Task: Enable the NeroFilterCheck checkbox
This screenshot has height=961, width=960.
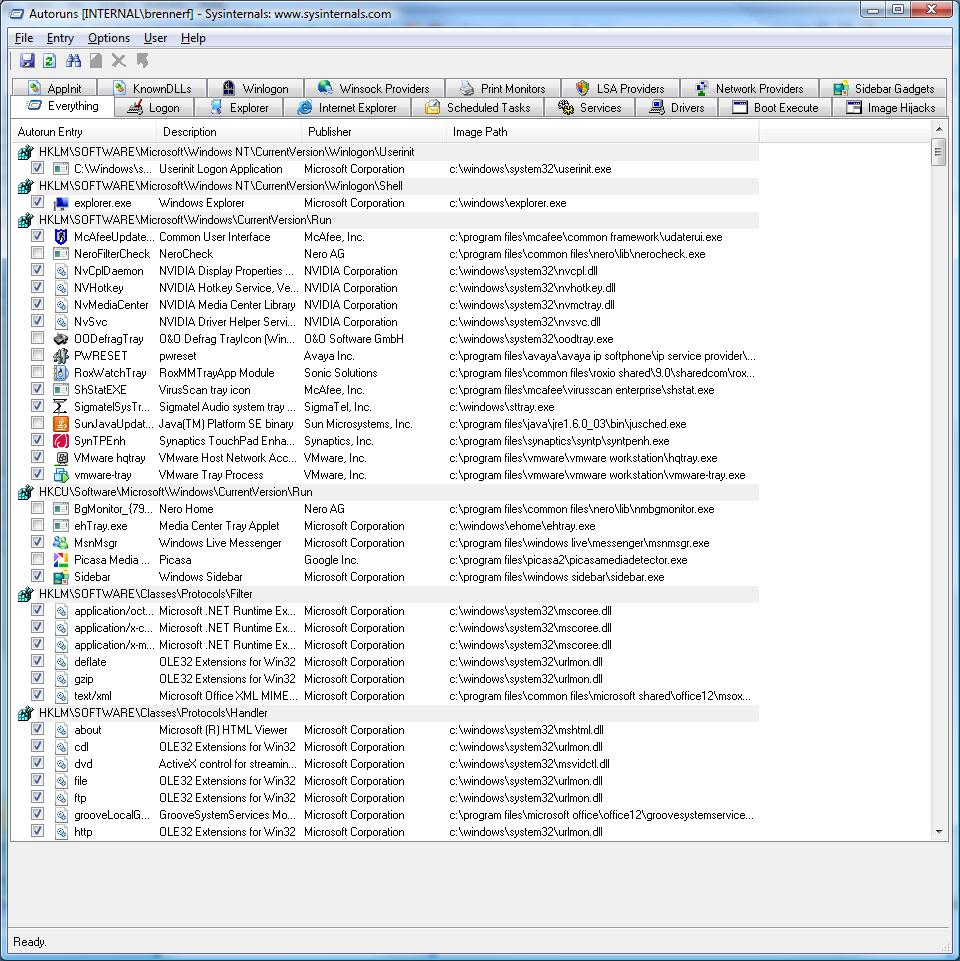Action: (x=37, y=253)
